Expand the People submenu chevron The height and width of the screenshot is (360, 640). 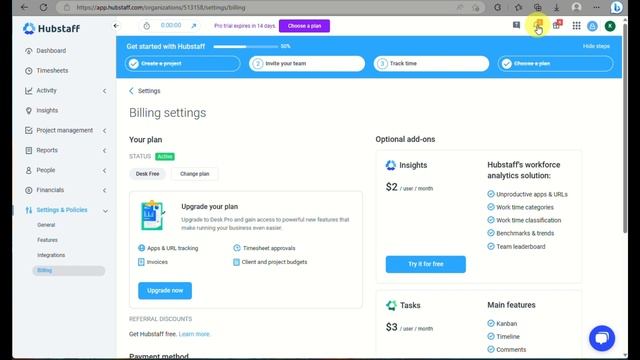[104, 170]
